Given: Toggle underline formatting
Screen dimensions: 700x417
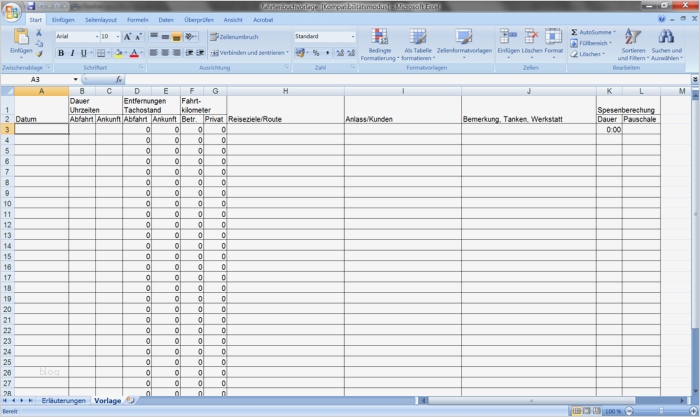Looking at the screenshot, I should [x=83, y=53].
